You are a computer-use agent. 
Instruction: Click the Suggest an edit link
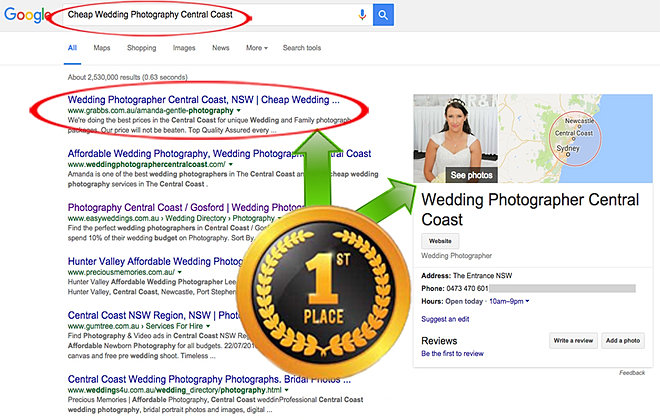point(445,319)
